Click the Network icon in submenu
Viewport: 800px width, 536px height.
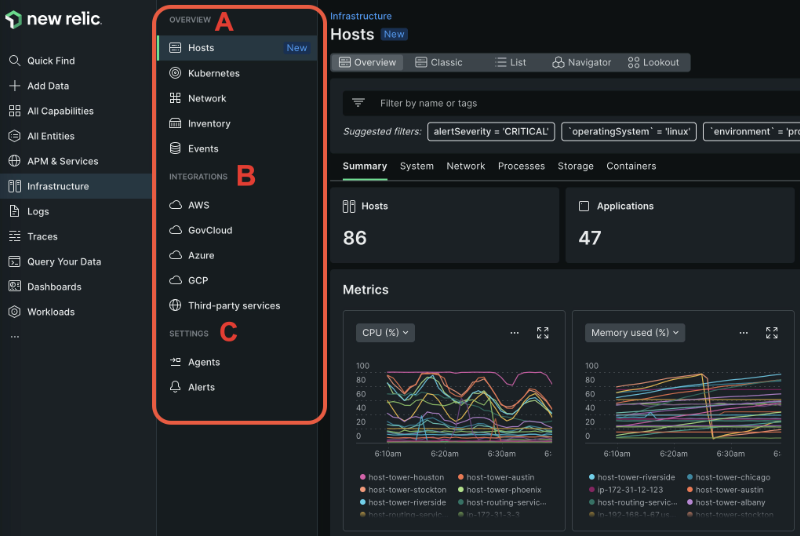tap(175, 98)
